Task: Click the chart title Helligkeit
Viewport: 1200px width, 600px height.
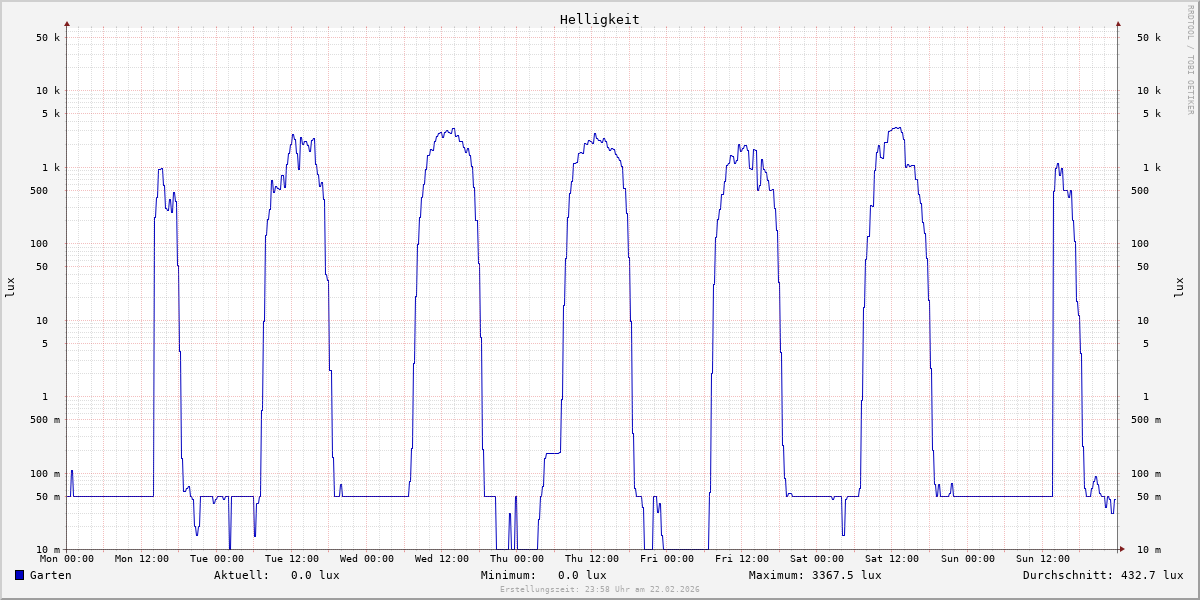Action: 599,19
